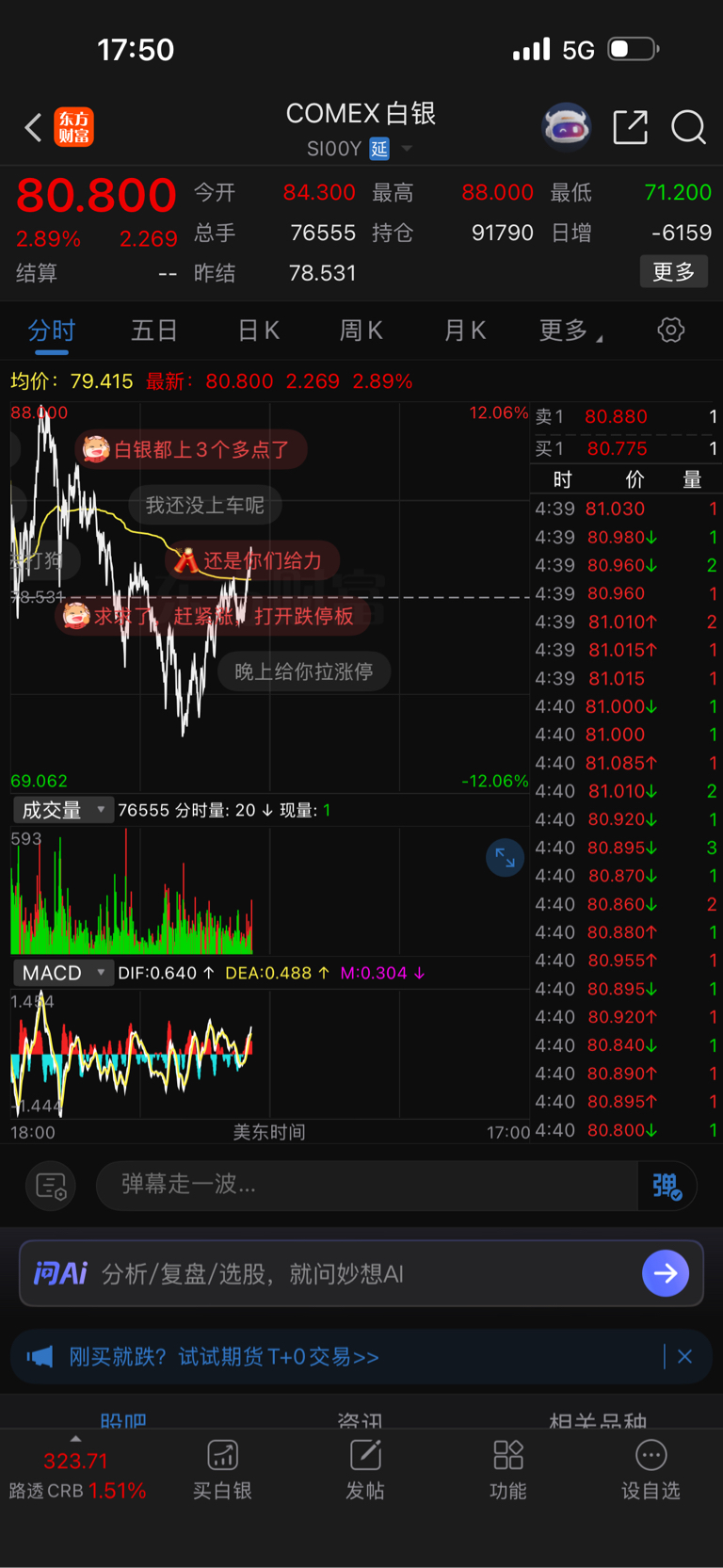Tap the megaphone announcement icon
Screen dimensions: 723x1568
pyautogui.click(x=40, y=1356)
